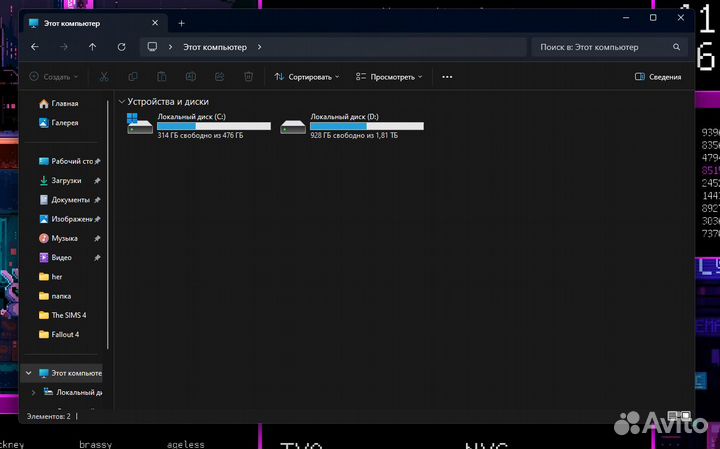The image size is (720, 449).
Task: Select the Этот компьютер window tab
Action: tap(90, 22)
